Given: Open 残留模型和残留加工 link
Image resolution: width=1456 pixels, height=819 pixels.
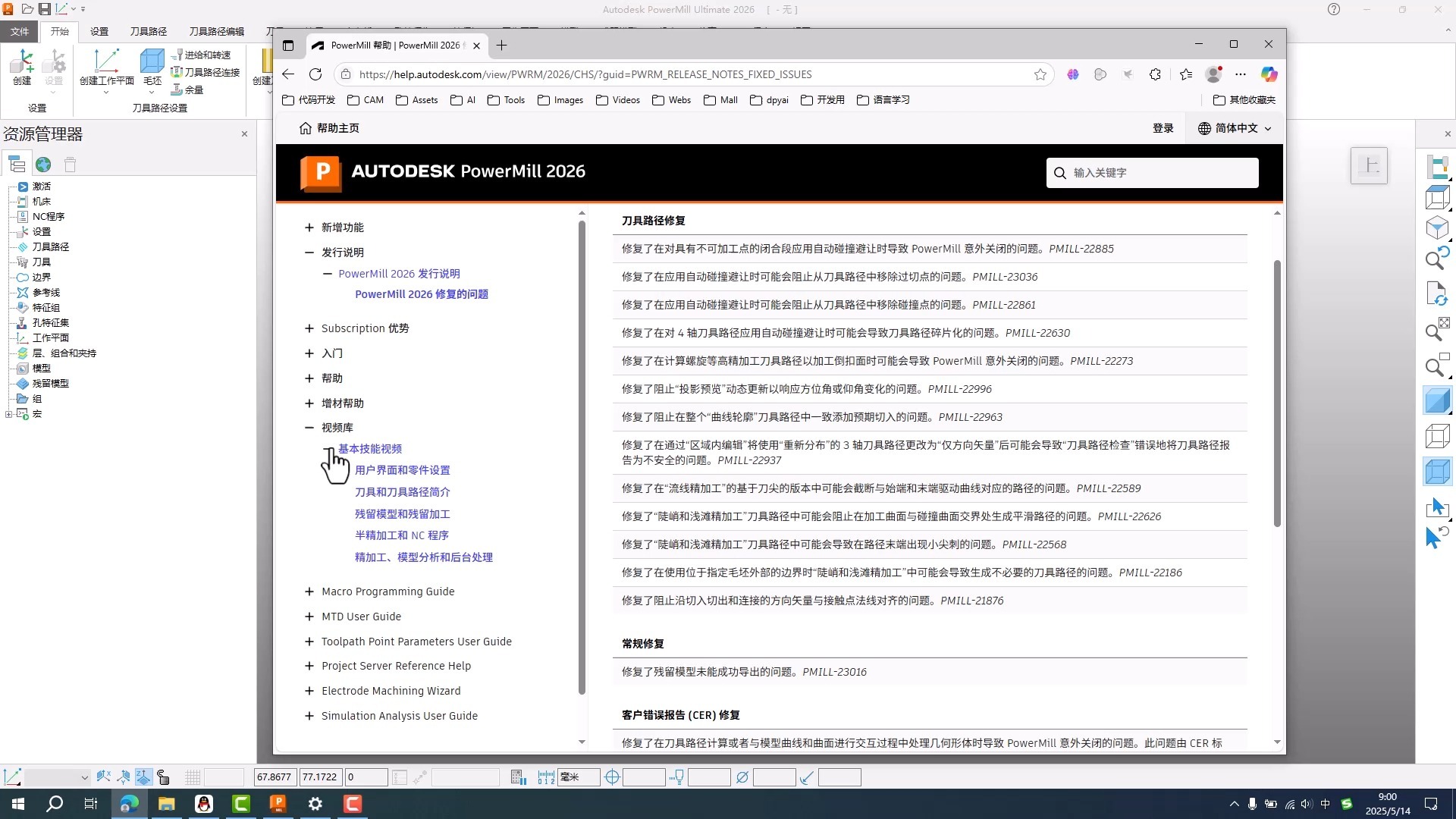Looking at the screenshot, I should [402, 514].
